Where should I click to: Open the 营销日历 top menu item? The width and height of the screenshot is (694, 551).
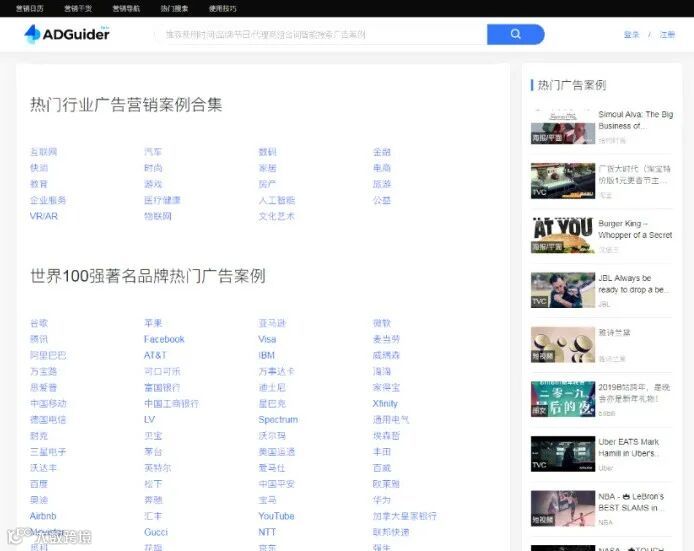tap(30, 8)
